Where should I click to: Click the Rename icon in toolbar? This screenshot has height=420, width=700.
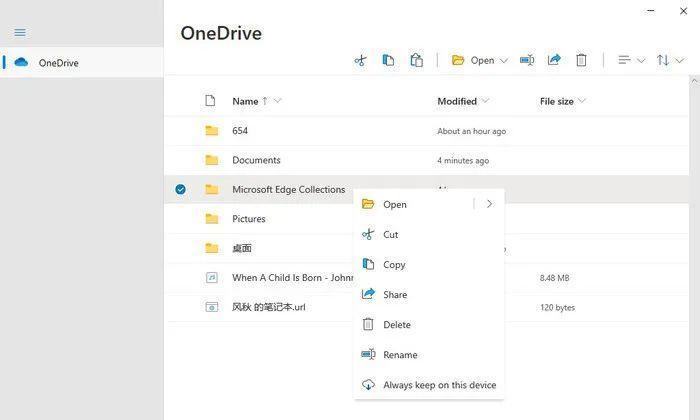tap(527, 60)
